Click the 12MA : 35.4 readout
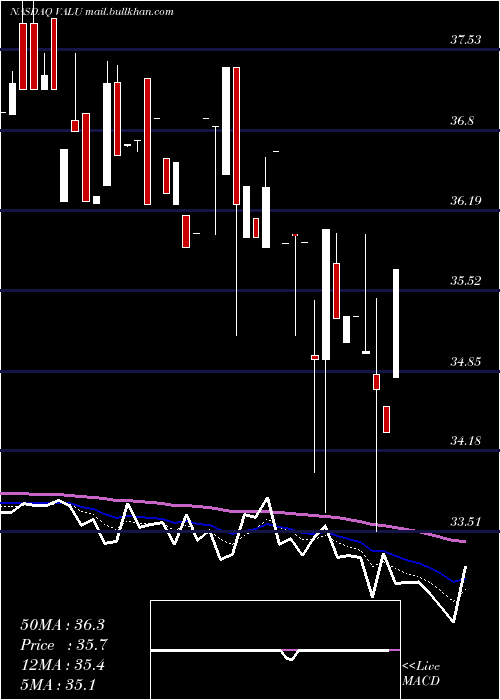 click(62, 665)
